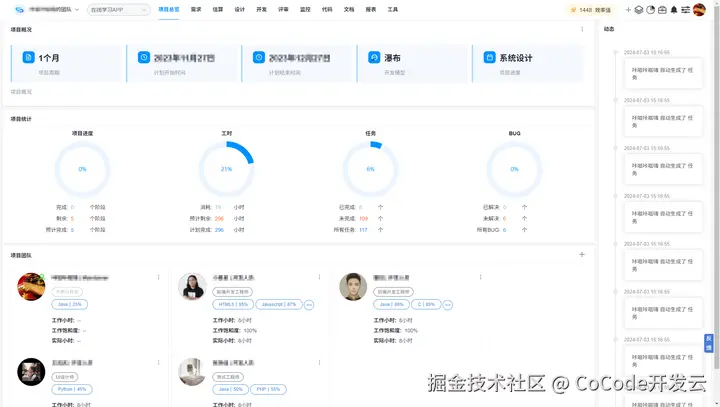Screen dimensions: 720x407
Task: Click the planned end date card
Action: (x=299, y=63)
